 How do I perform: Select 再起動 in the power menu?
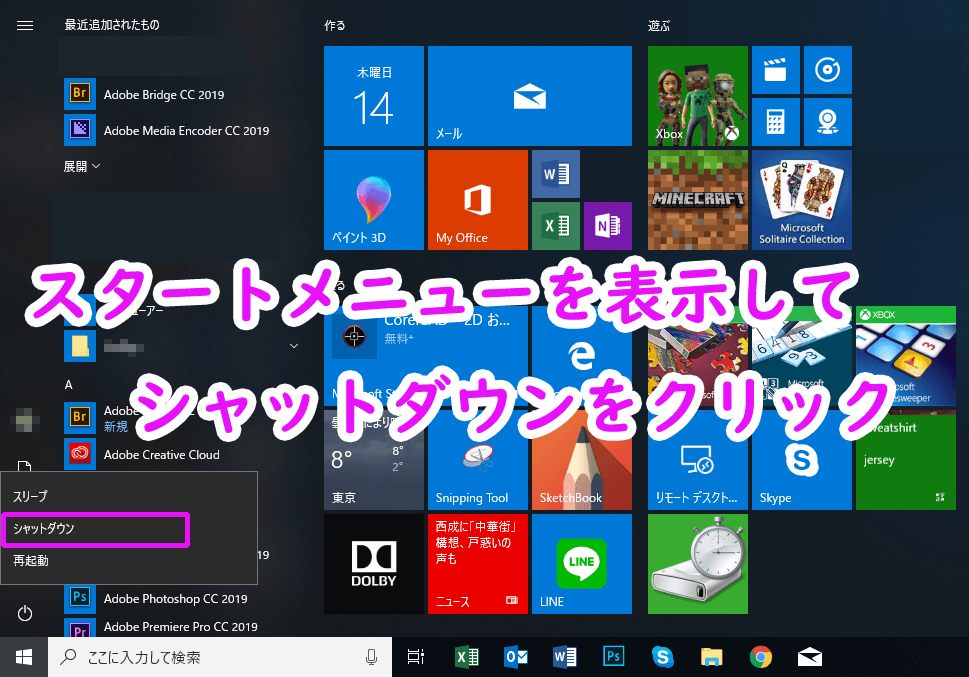129,561
